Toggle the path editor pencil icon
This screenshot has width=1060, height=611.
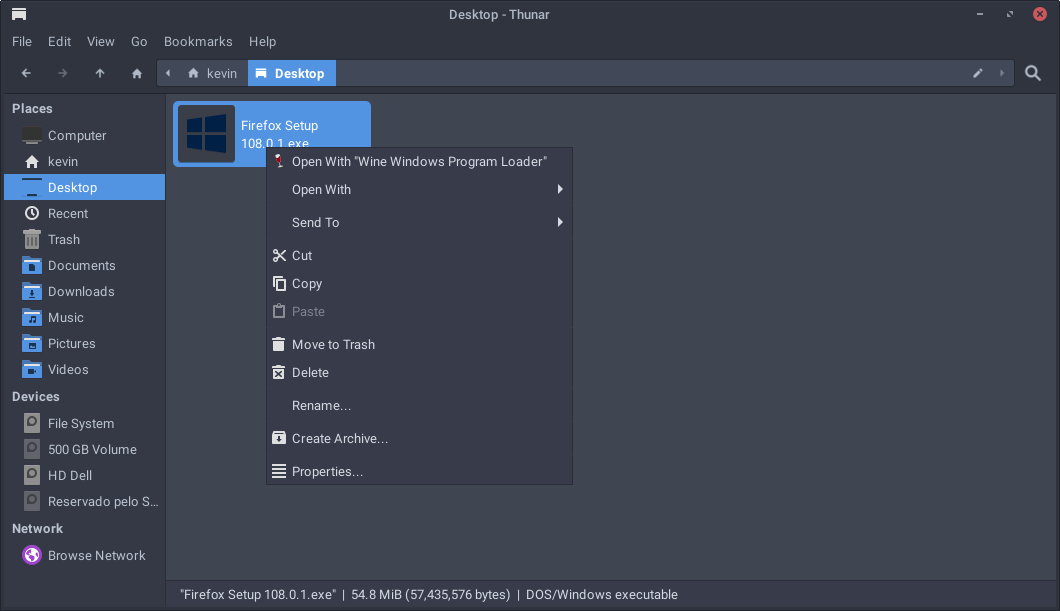(x=977, y=73)
